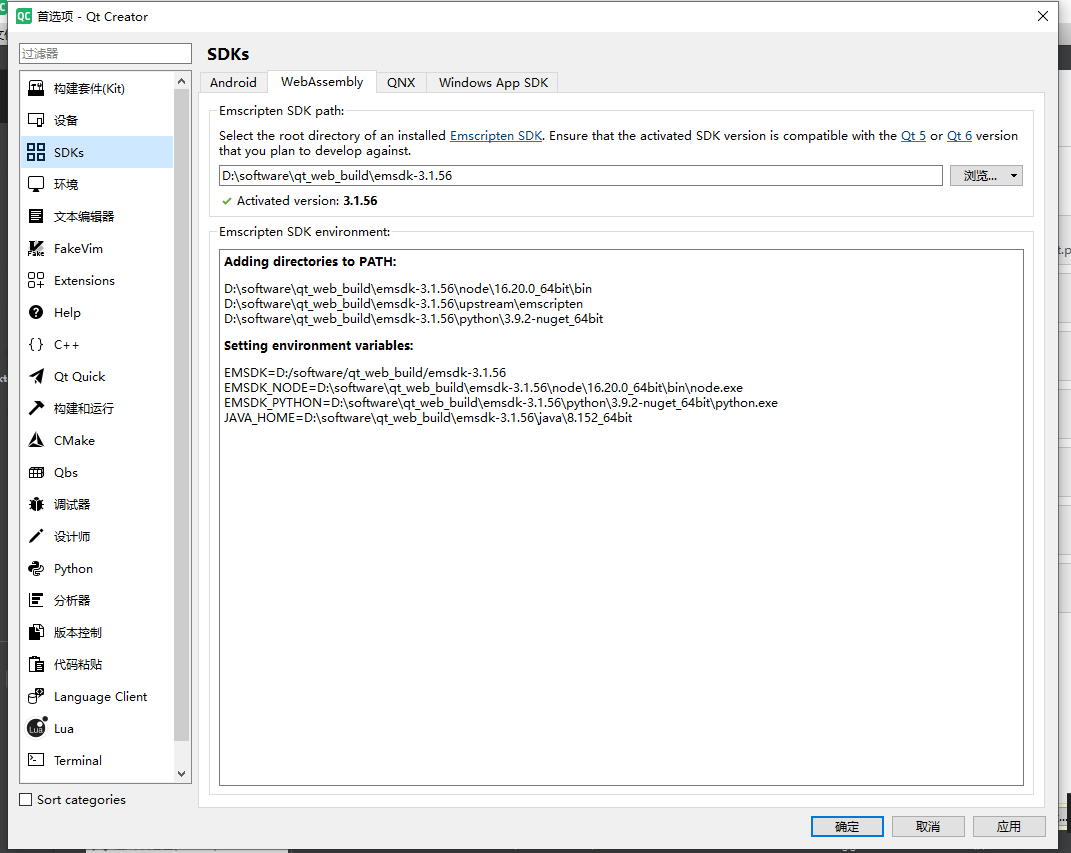Click the python\3.9.2-nuget_64bit PATH directory line
The image size is (1071, 853).
click(413, 319)
